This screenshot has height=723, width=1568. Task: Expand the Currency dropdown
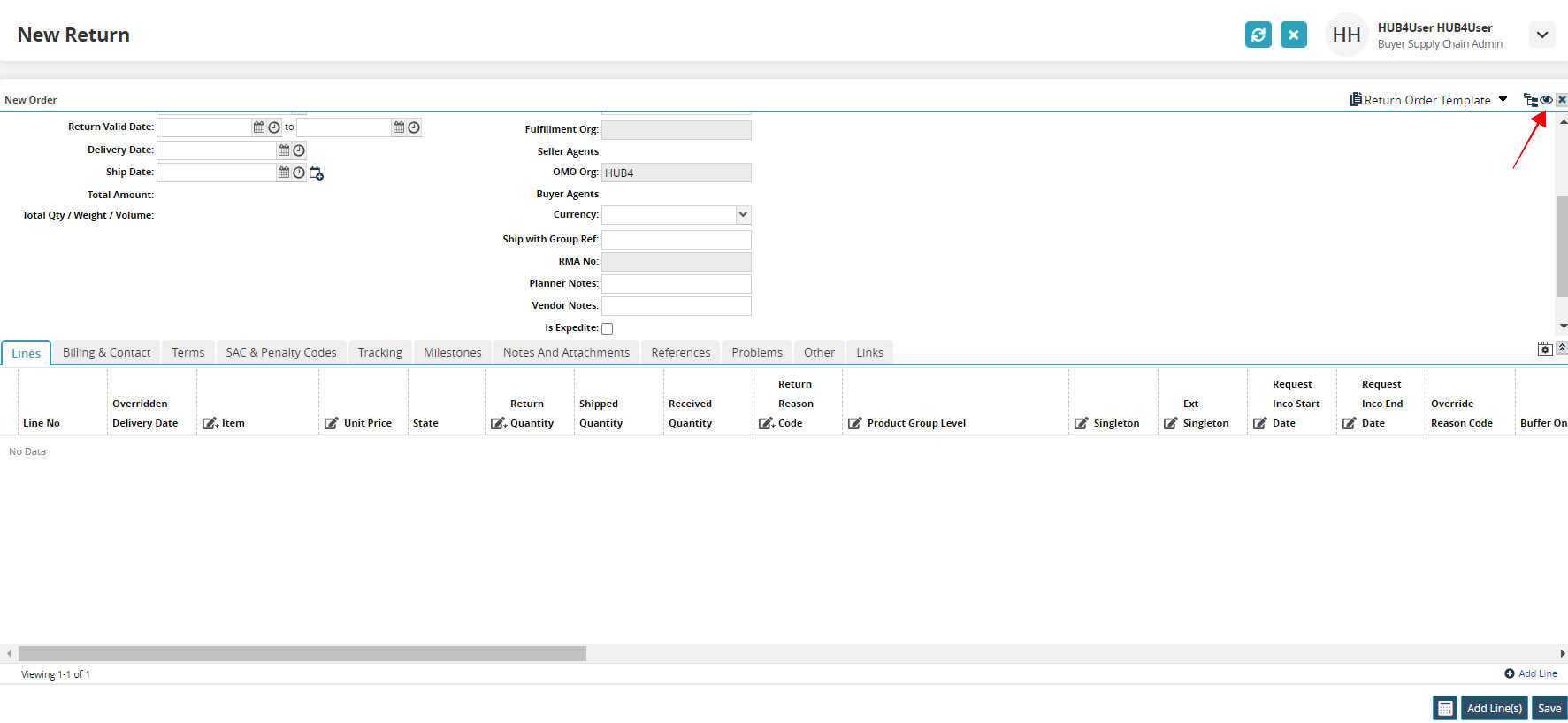[743, 214]
